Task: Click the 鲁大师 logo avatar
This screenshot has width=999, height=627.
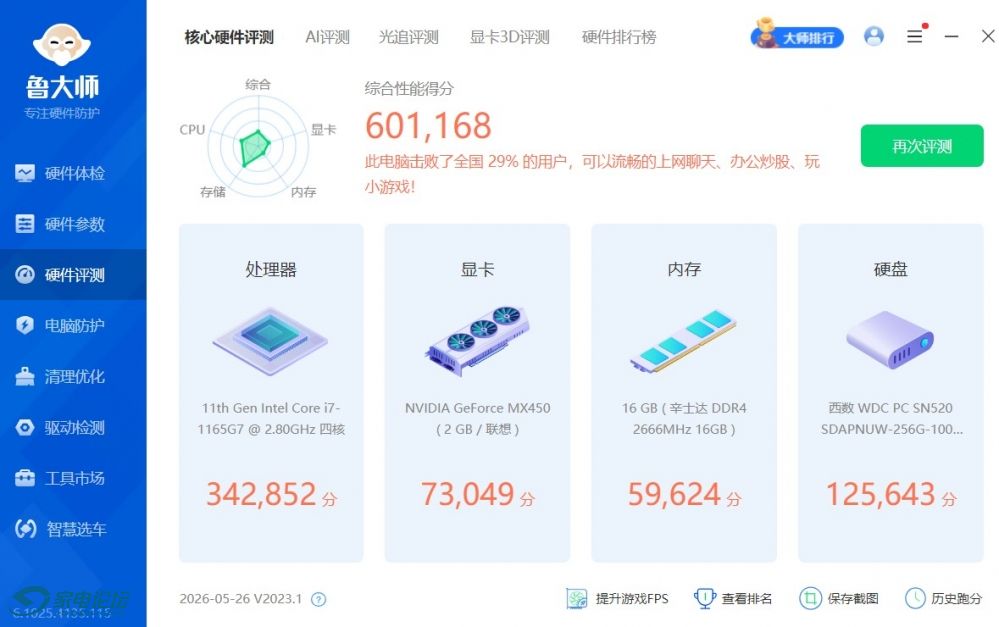Action: point(62,45)
